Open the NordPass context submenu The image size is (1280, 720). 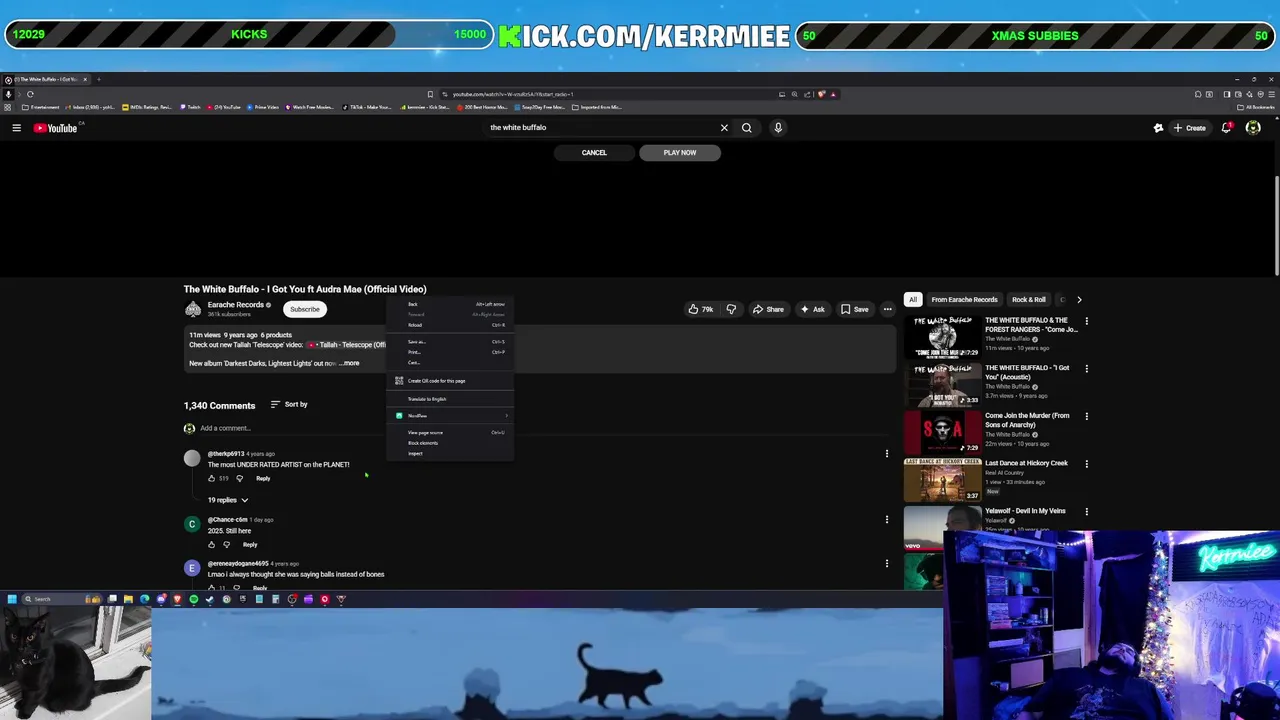(x=450, y=416)
